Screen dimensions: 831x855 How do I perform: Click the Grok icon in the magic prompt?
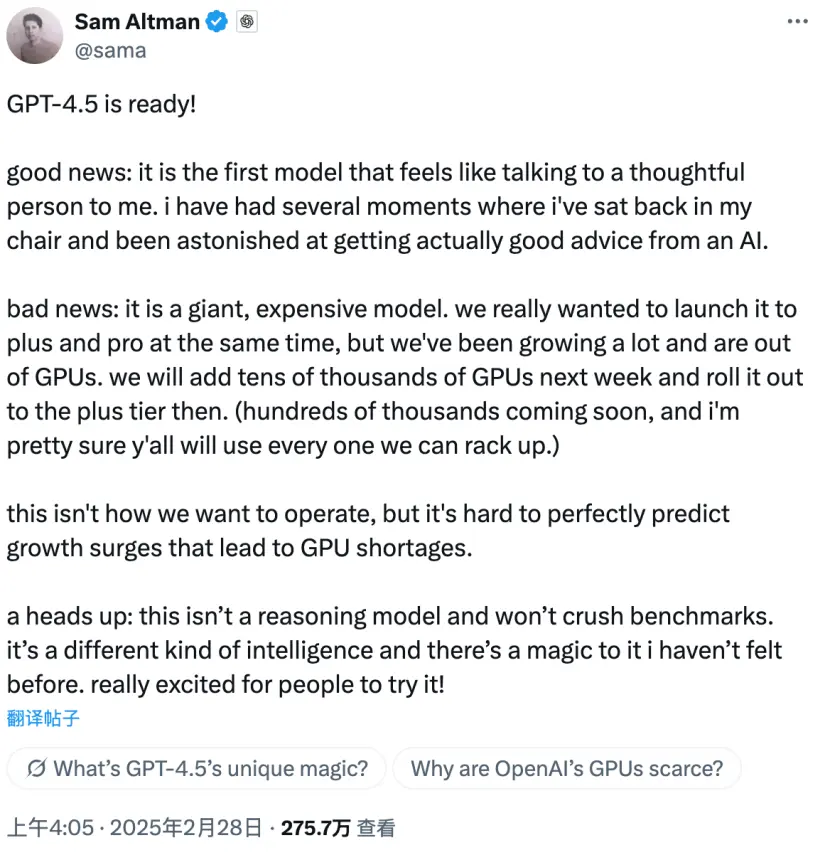pyautogui.click(x=38, y=769)
